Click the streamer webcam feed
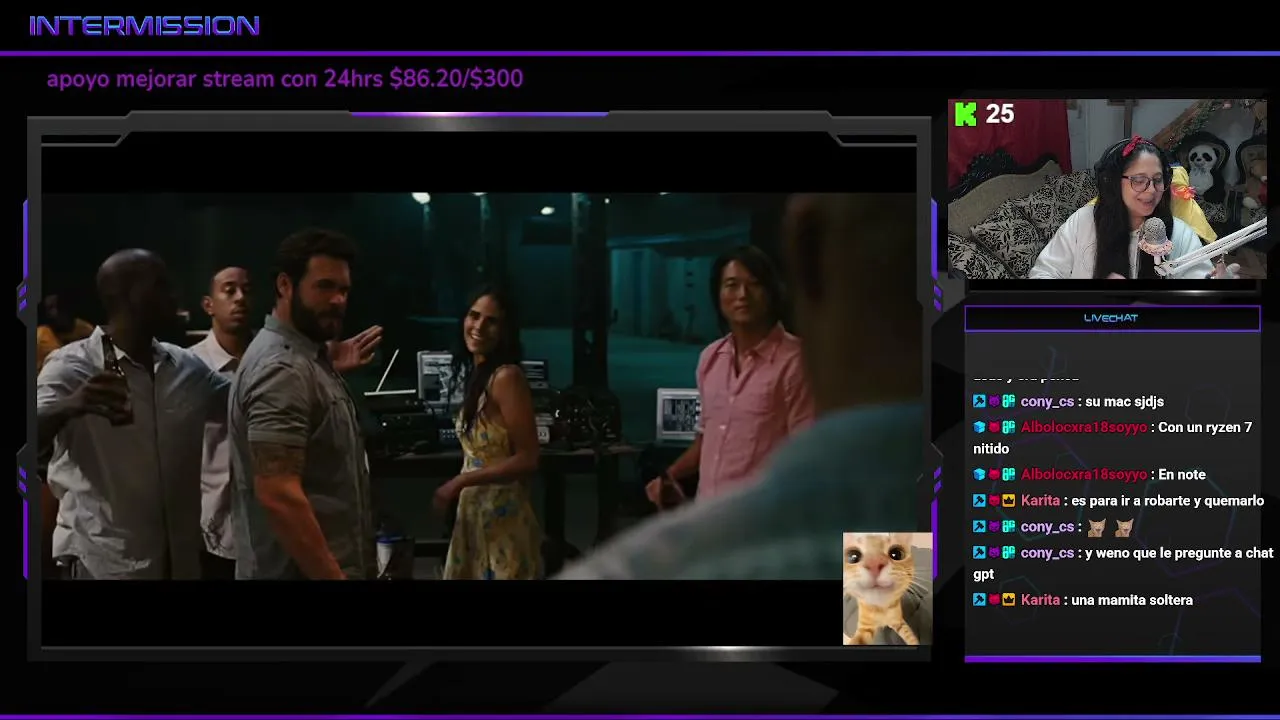The image size is (1280, 720). (x=1107, y=189)
